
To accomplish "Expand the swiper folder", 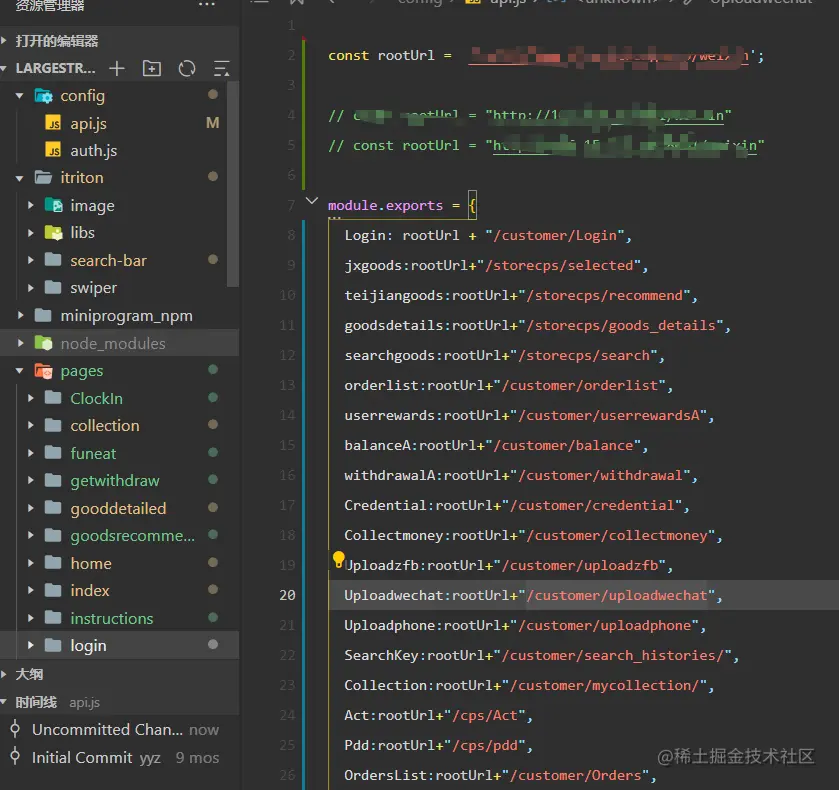I will (x=30, y=288).
